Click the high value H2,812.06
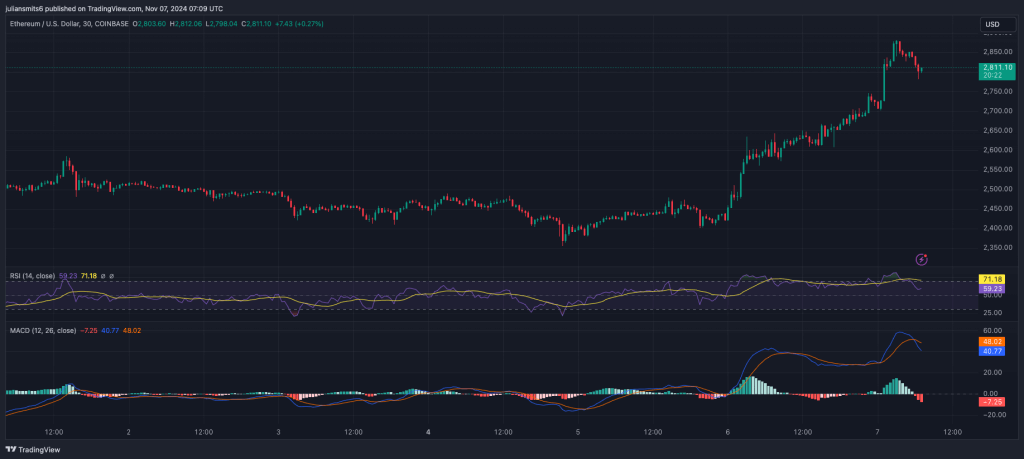Screen dimensions: 1024x459 186,24
